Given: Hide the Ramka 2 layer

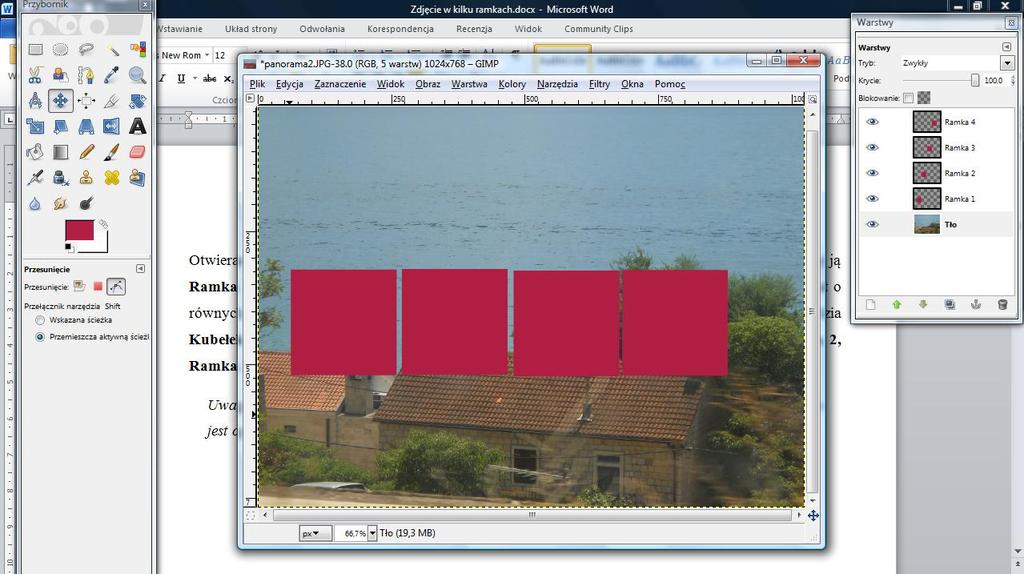Looking at the screenshot, I should point(872,173).
